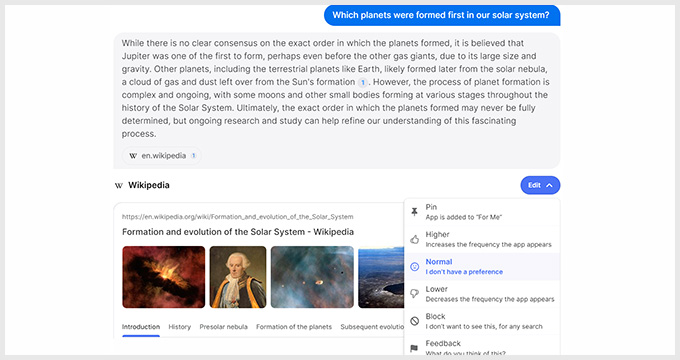Viewport: 680px width, 360px height.
Task: Click the Block prohibited circle icon
Action: click(415, 321)
